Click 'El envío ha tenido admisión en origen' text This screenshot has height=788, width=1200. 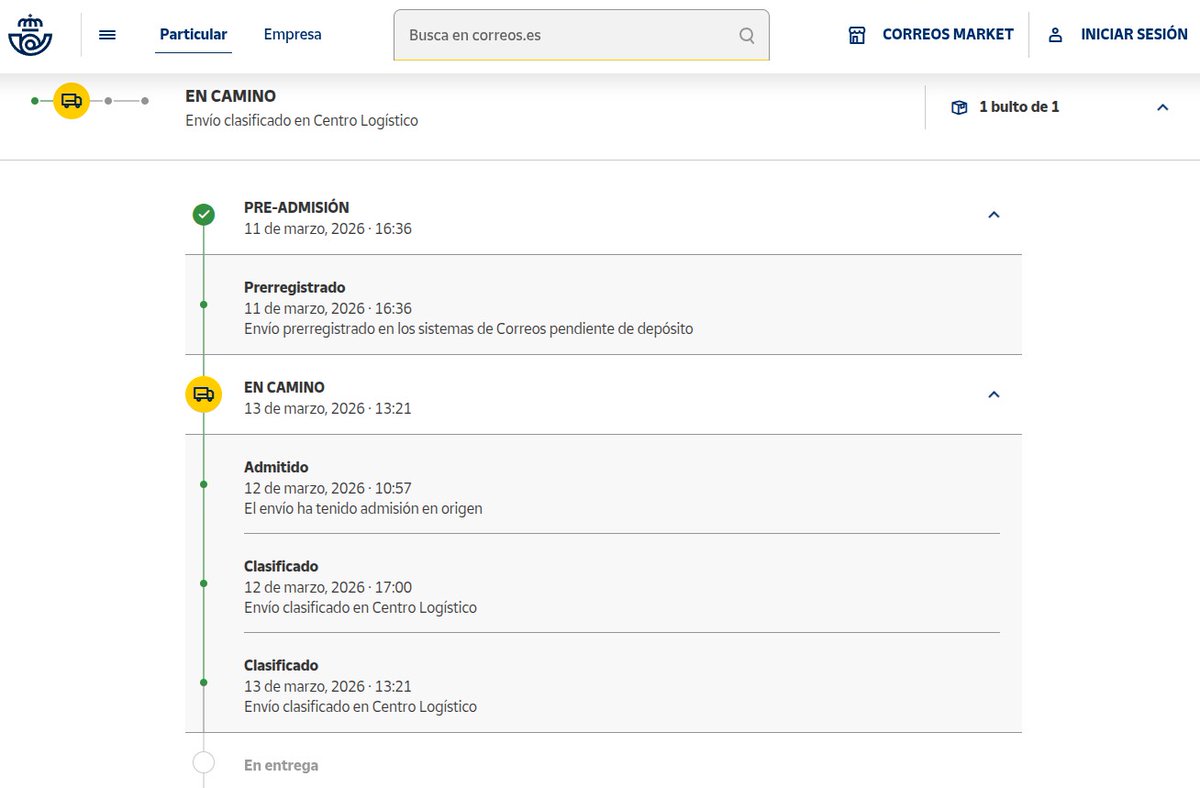click(x=363, y=508)
